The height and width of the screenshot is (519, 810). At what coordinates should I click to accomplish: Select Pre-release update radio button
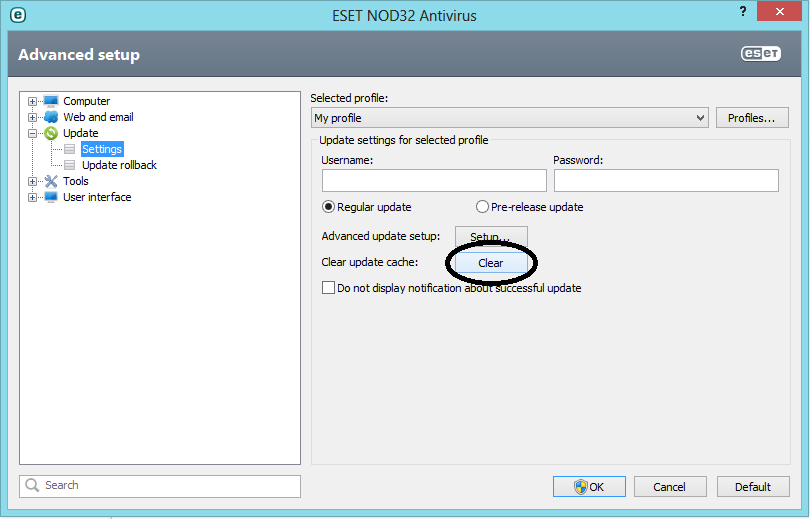click(482, 207)
